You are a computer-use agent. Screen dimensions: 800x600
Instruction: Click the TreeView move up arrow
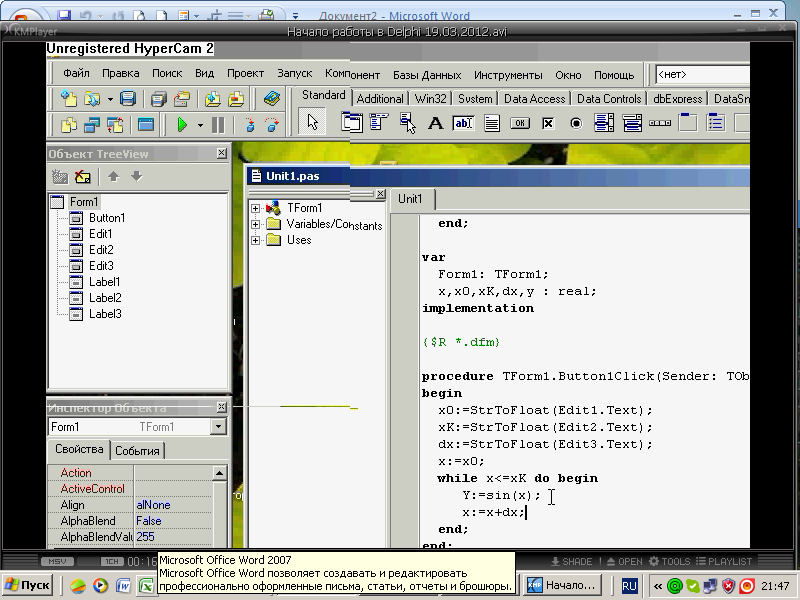[113, 177]
